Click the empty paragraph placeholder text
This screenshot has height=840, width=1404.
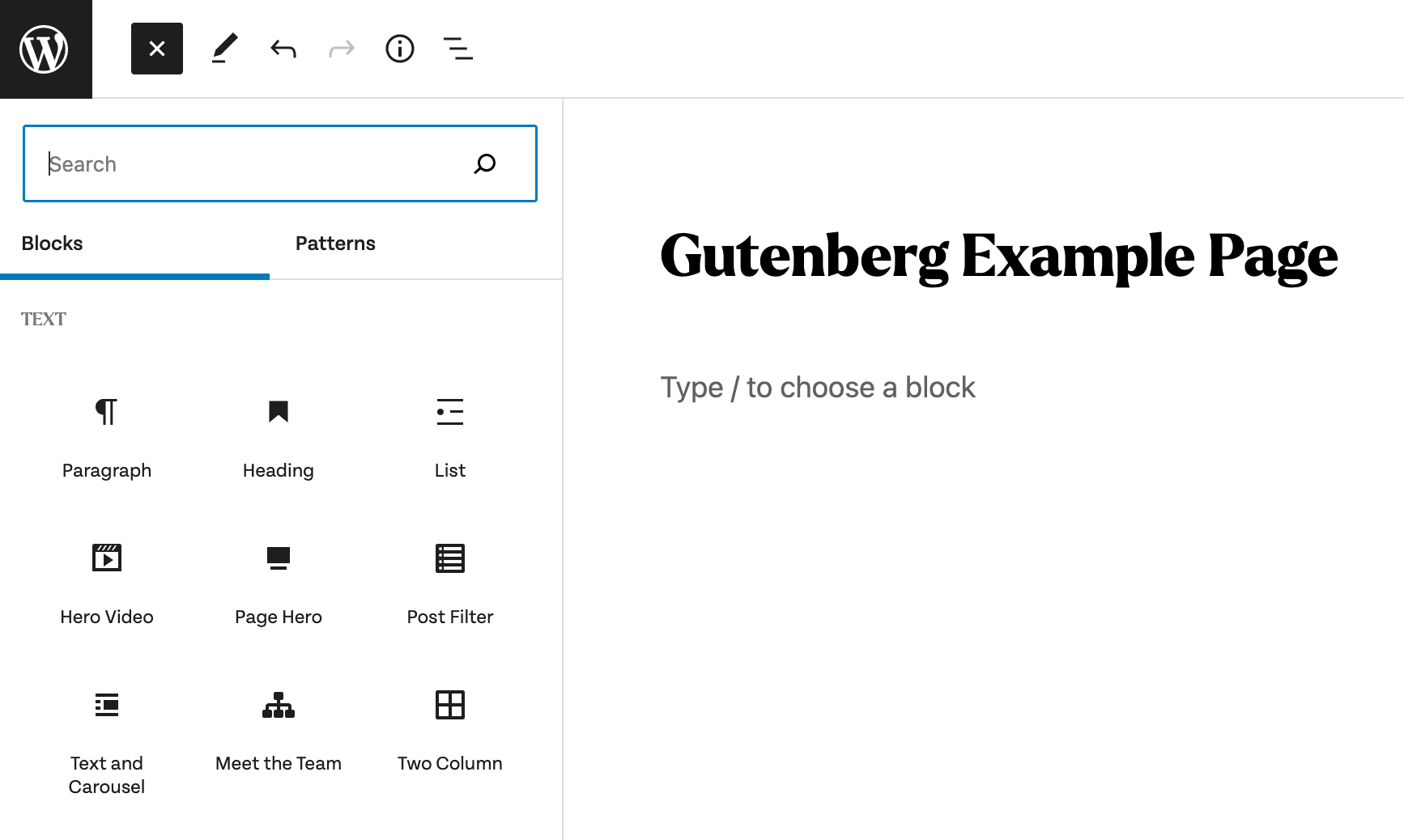pos(818,388)
